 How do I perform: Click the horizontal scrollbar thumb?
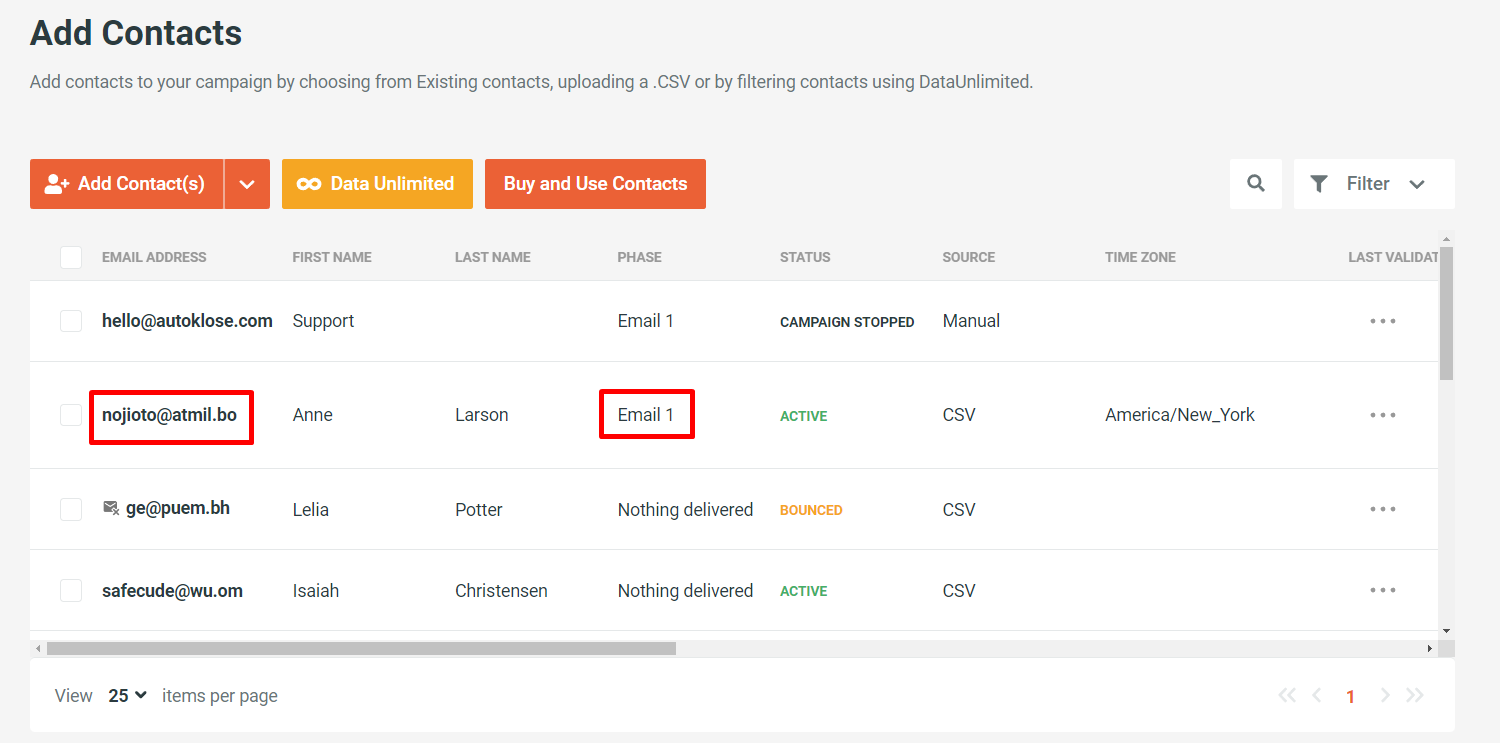(x=361, y=648)
